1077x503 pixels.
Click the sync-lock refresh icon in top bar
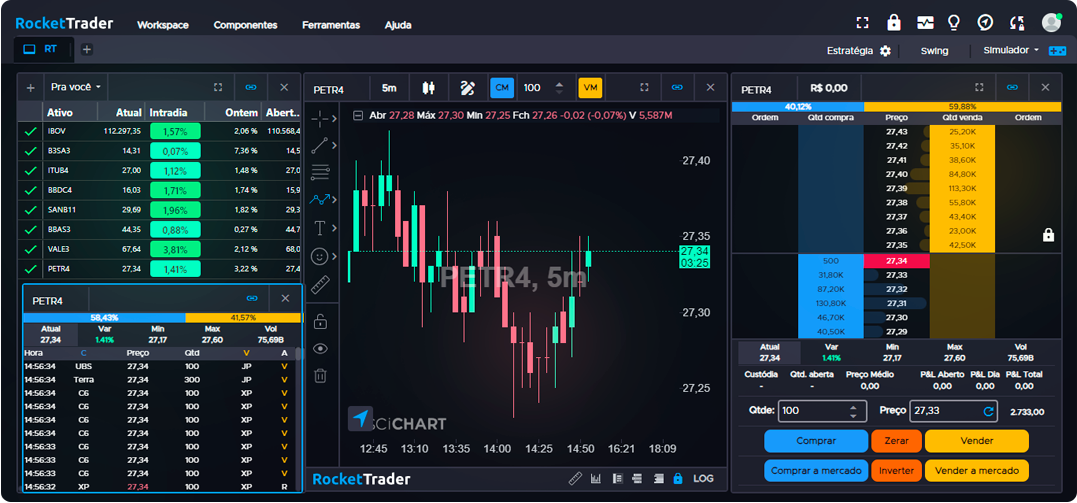click(1017, 23)
